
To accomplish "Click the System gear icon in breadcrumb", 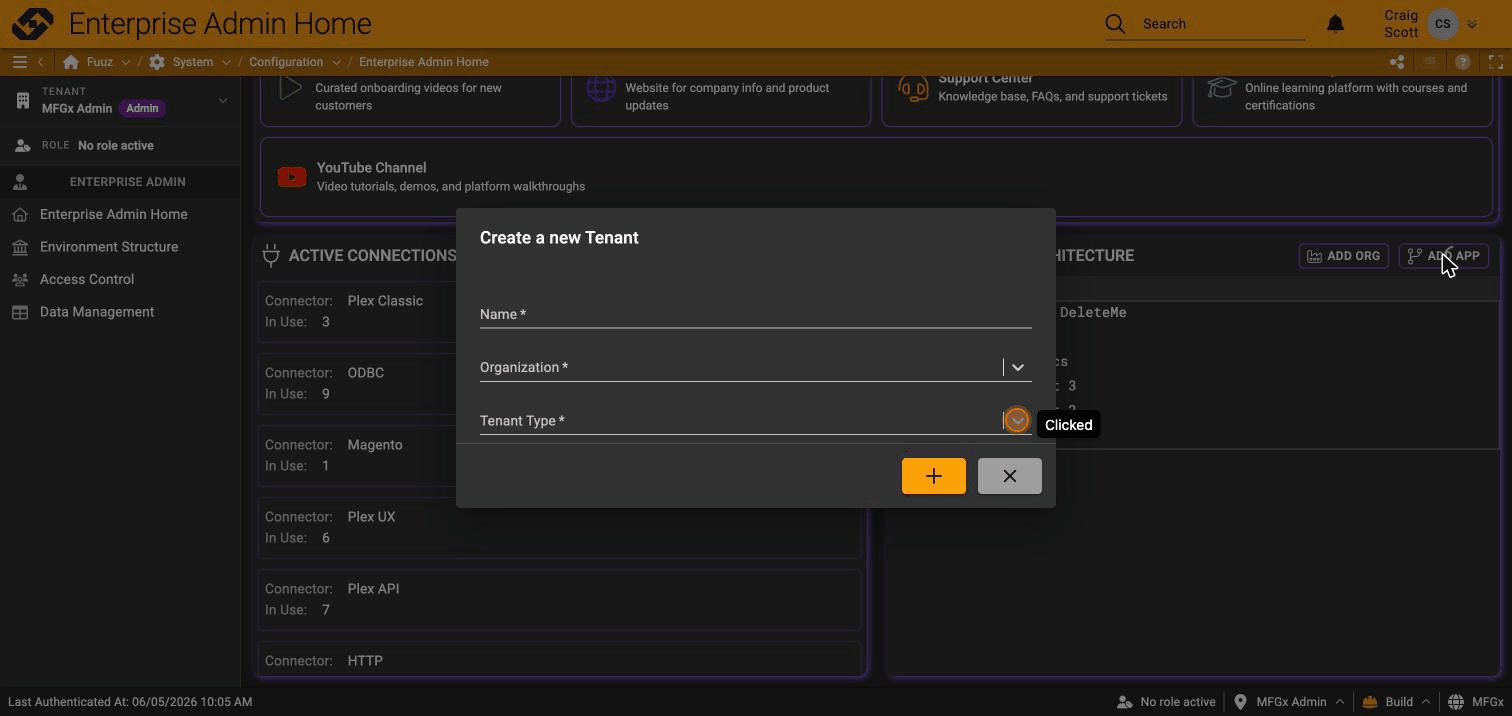I will [157, 62].
